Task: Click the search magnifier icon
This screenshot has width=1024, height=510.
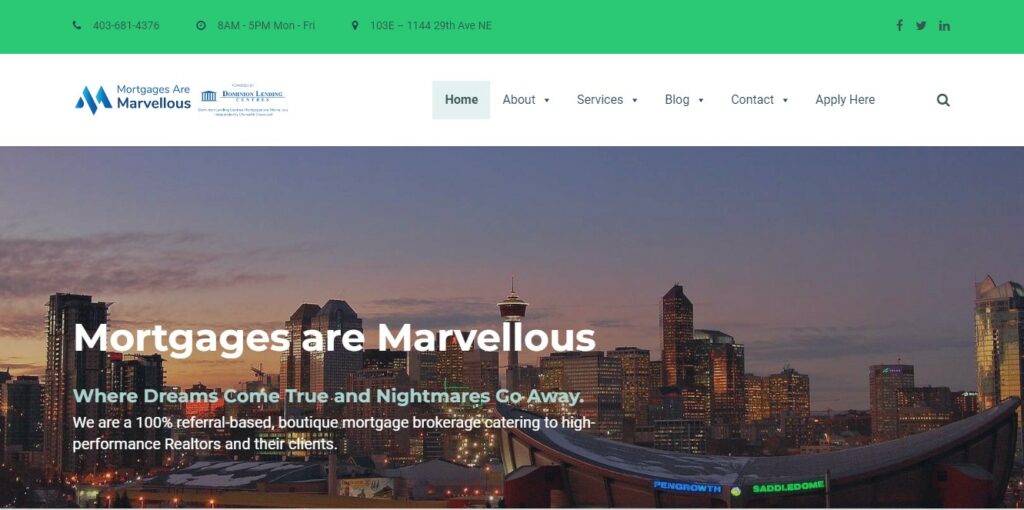Action: tap(943, 100)
